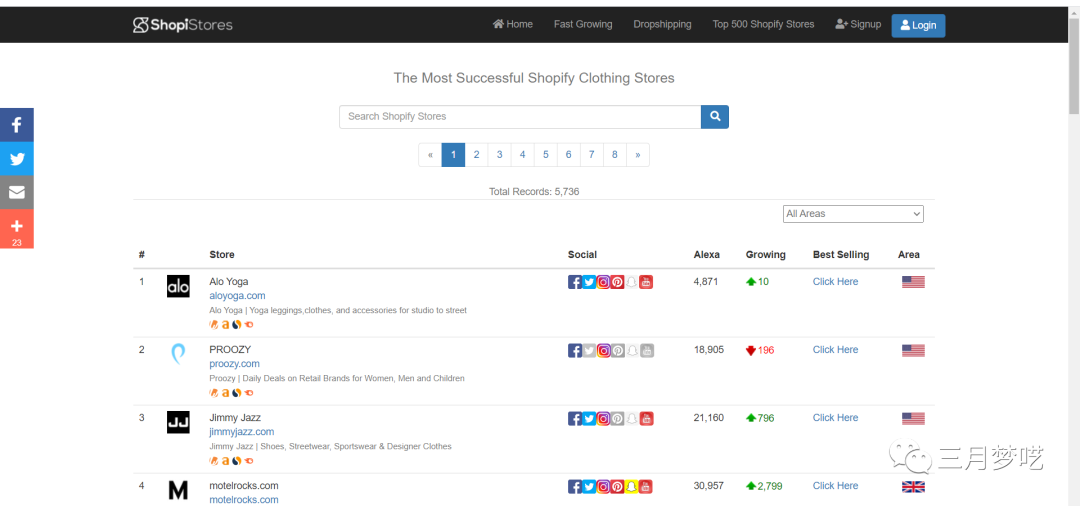The height and width of the screenshot is (506, 1080).
Task: Open PROOZY's Facebook icon
Action: tap(575, 350)
